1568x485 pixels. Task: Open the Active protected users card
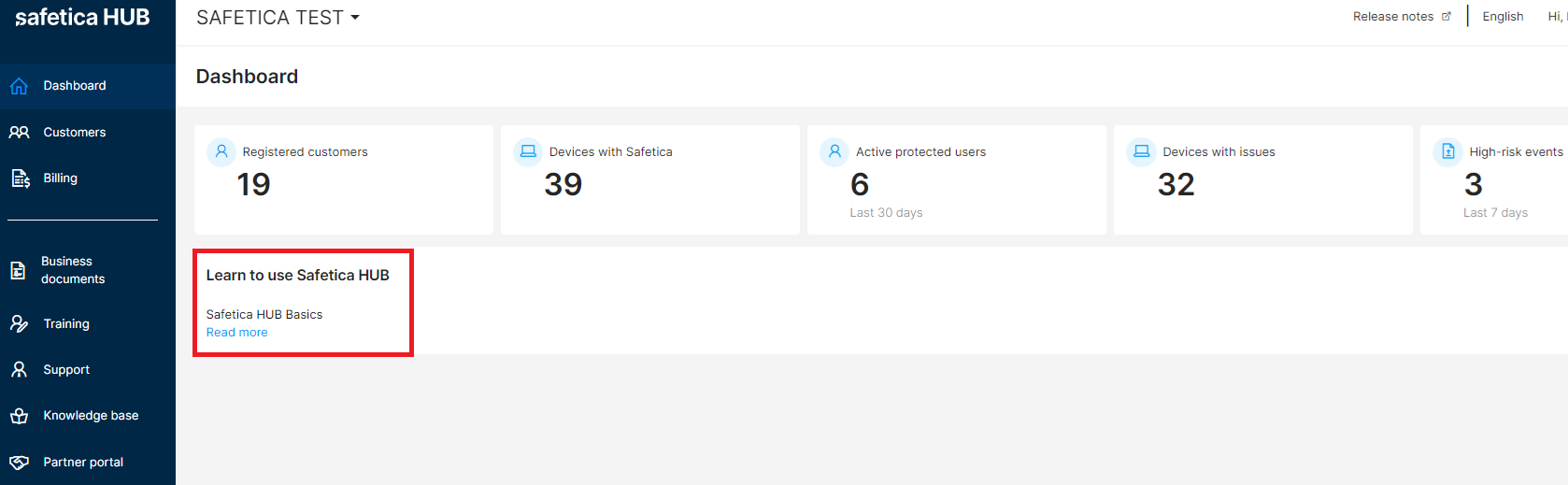pos(957,179)
